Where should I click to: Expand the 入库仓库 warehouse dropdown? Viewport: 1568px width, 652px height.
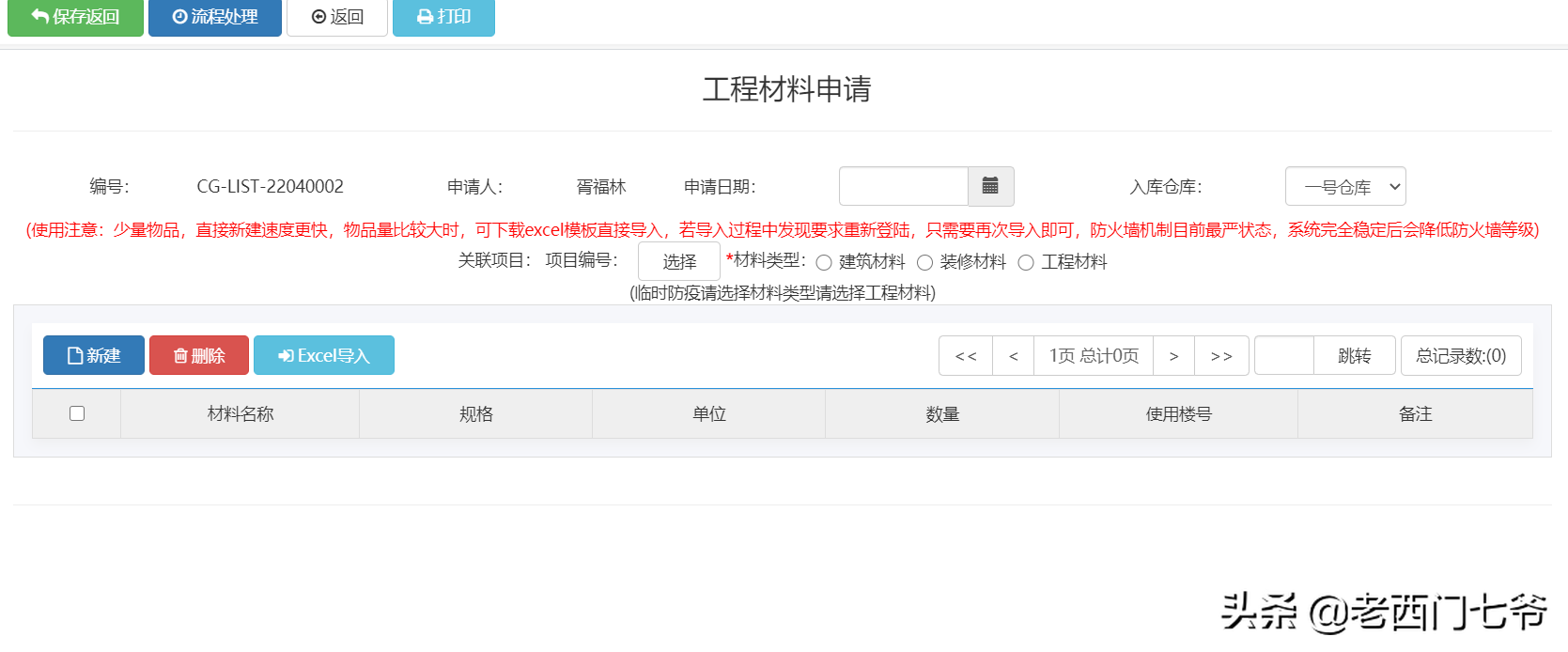(1345, 186)
